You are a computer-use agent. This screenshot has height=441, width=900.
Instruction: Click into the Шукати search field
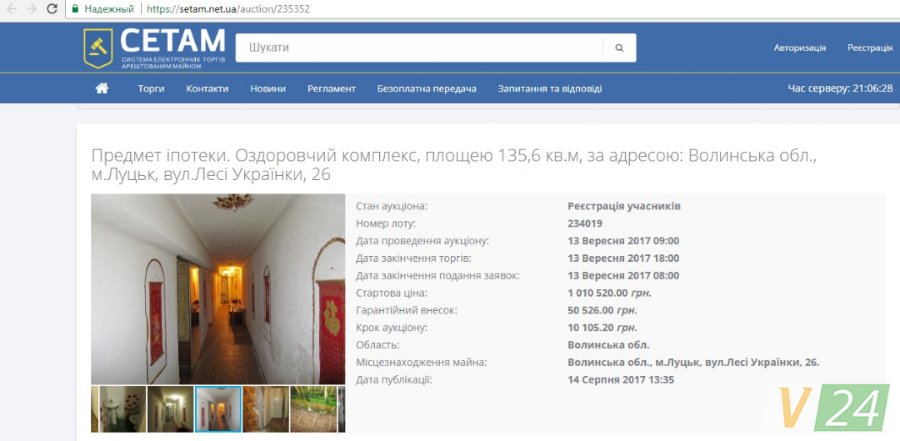point(420,48)
